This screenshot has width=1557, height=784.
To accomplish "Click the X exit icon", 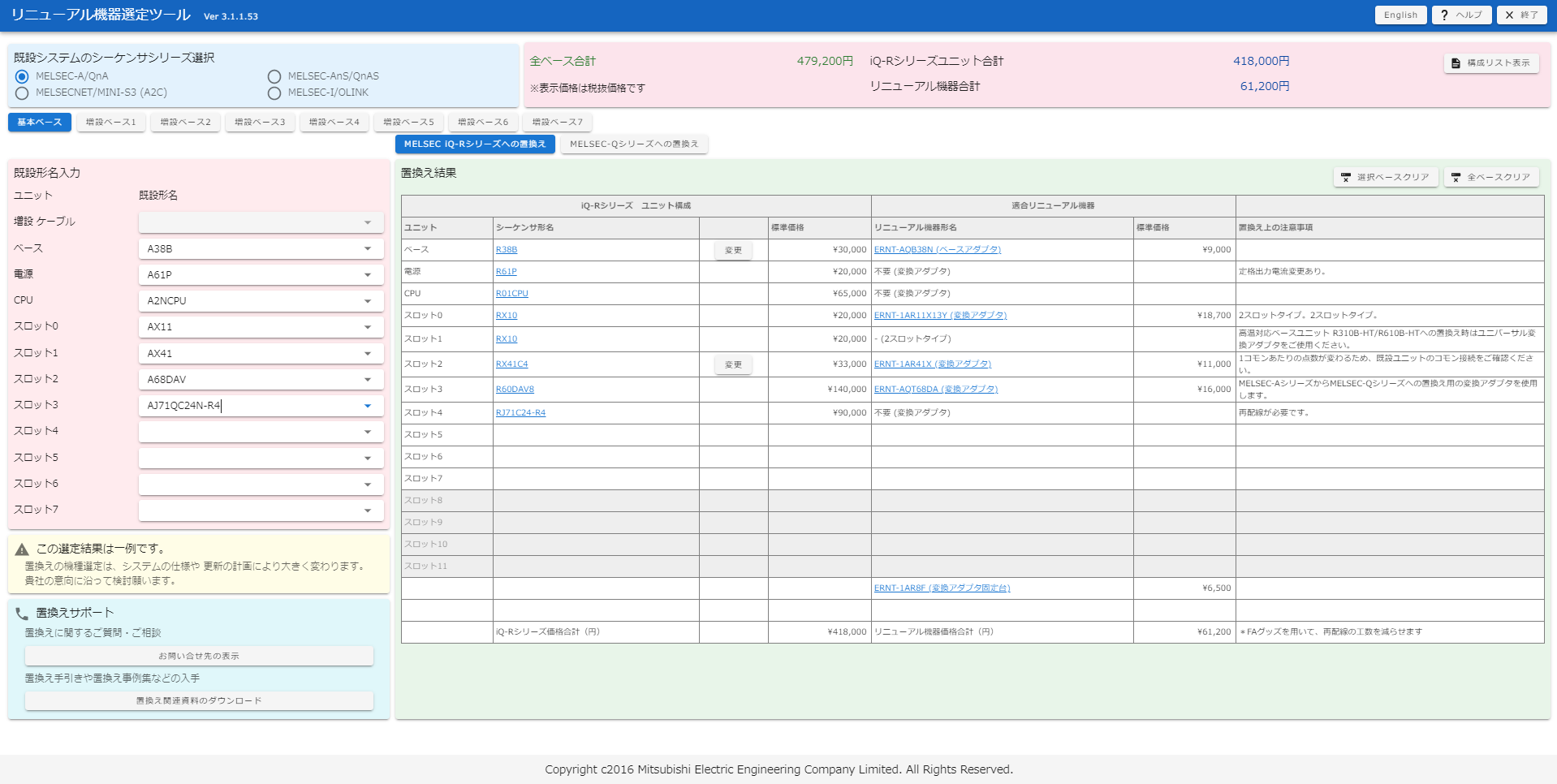I will pos(1510,15).
